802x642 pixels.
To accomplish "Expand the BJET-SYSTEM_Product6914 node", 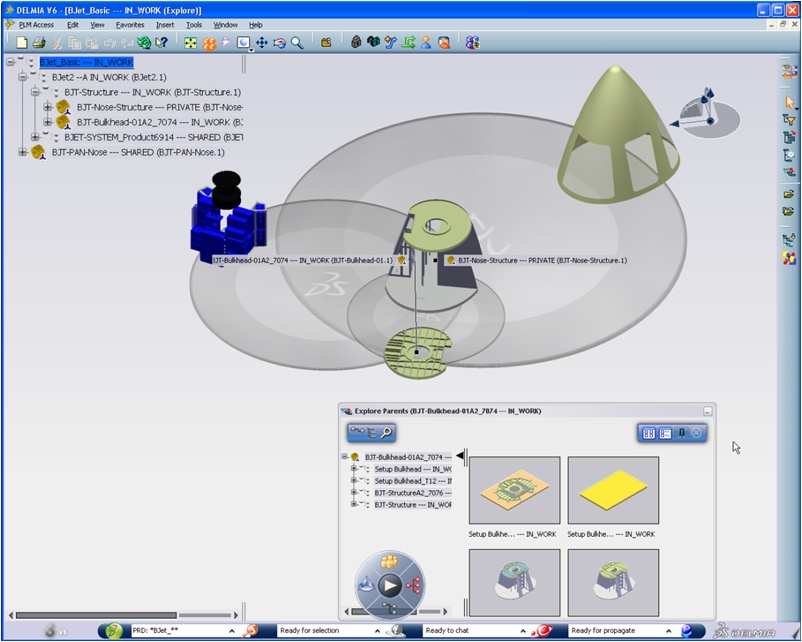I will point(35,137).
